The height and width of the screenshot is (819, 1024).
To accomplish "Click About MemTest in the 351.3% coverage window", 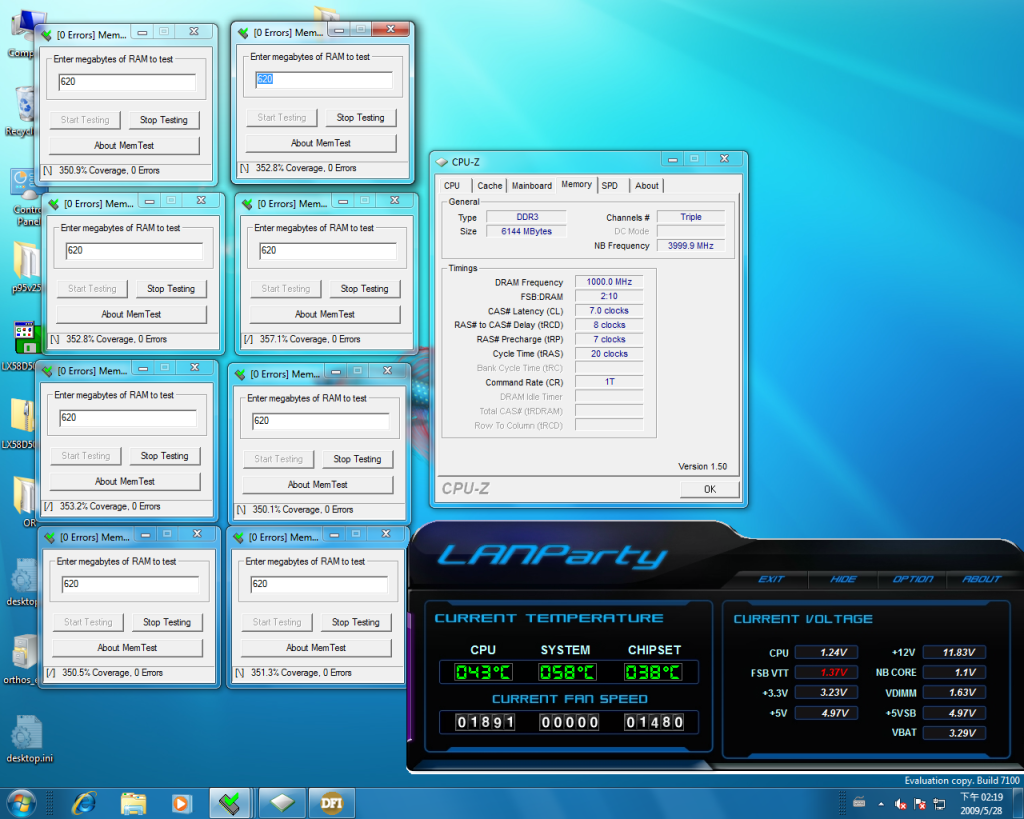I will pyautogui.click(x=316, y=648).
